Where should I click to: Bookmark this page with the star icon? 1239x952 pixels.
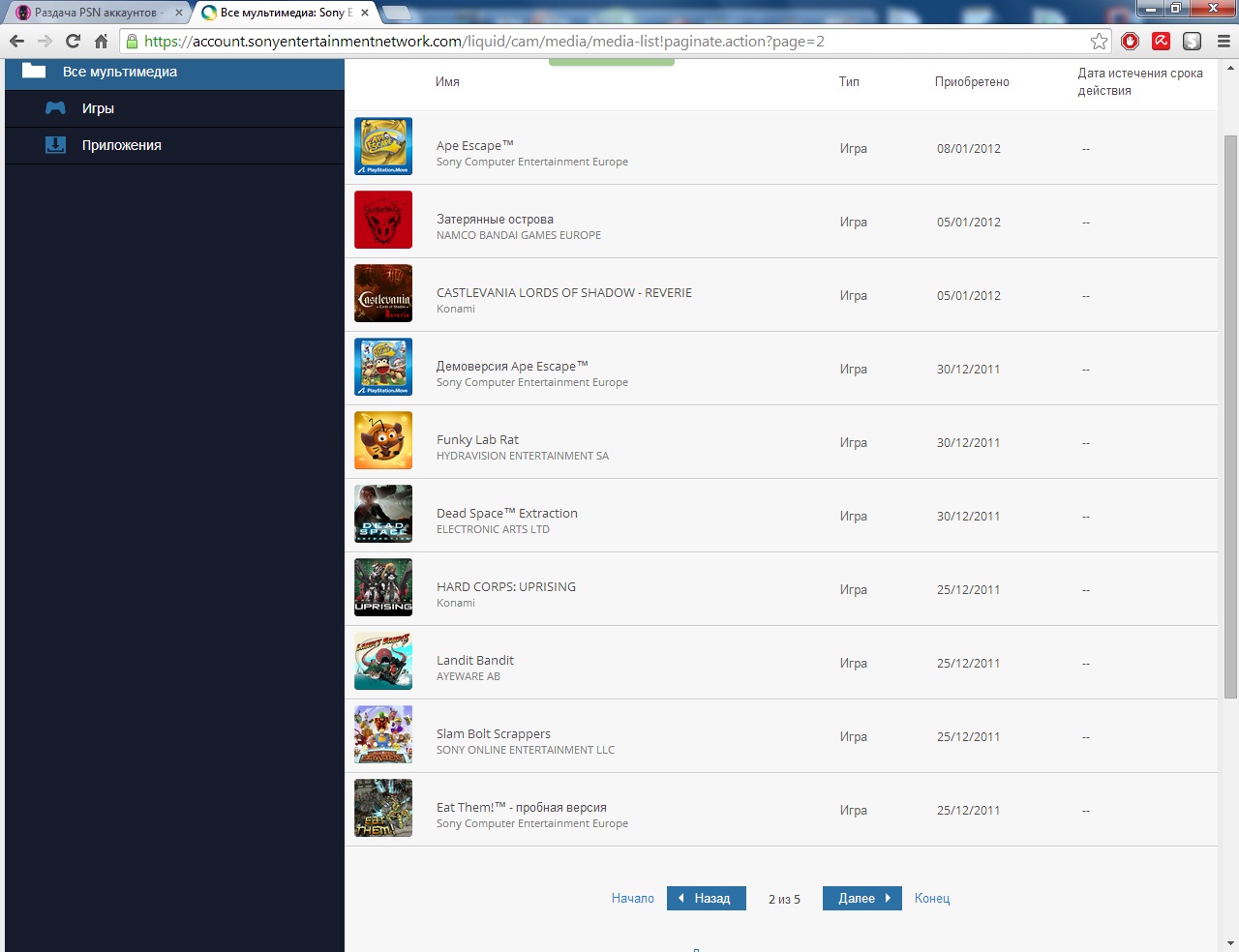[1099, 41]
